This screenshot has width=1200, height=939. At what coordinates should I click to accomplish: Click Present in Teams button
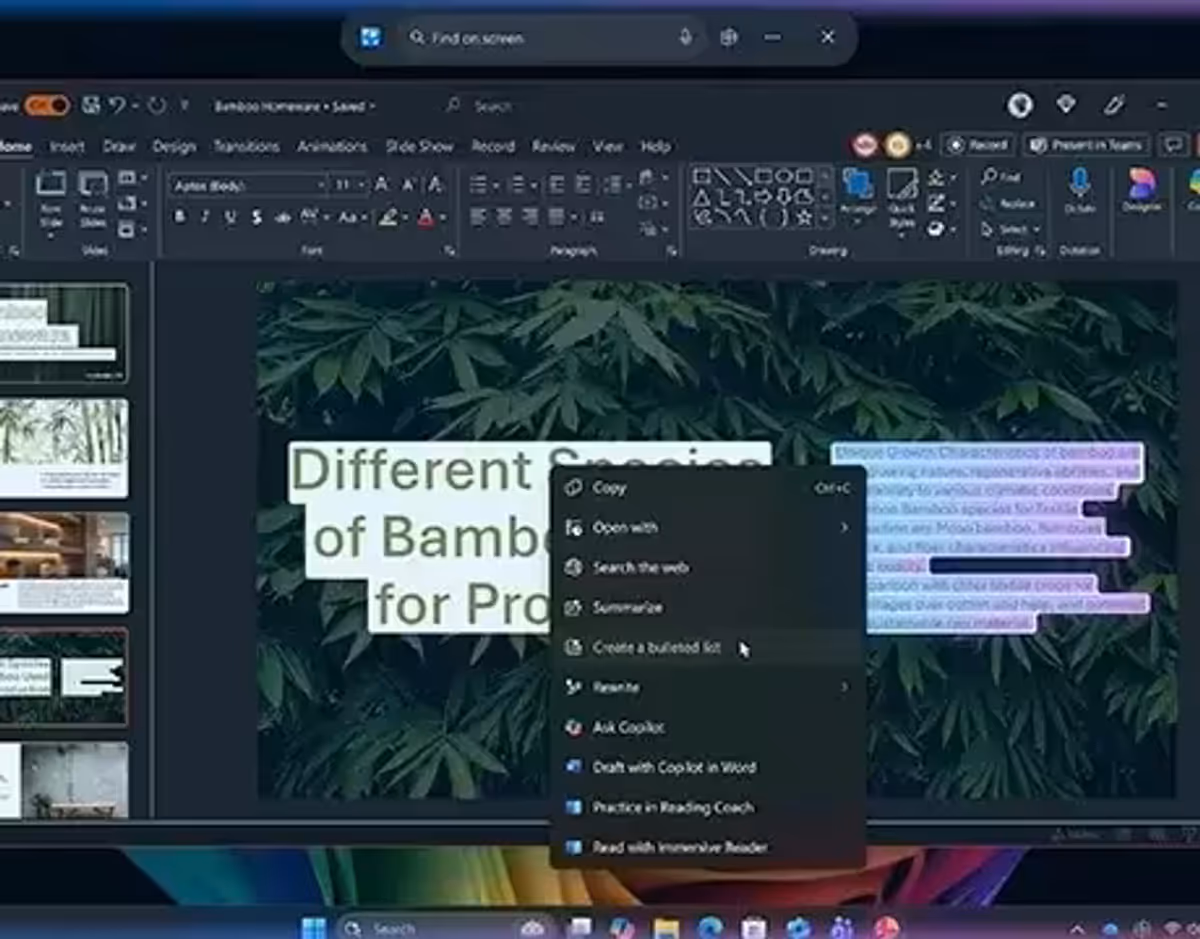[1086, 146]
